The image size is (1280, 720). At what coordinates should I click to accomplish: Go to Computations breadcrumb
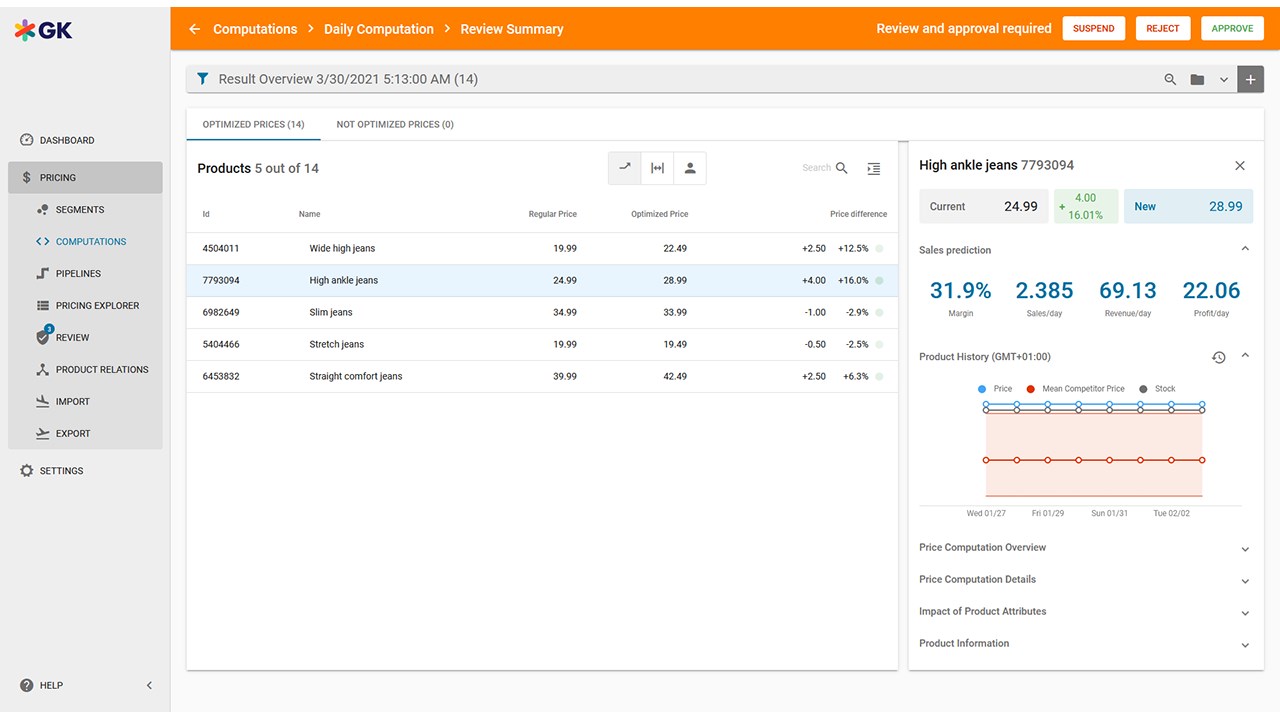pyautogui.click(x=255, y=29)
